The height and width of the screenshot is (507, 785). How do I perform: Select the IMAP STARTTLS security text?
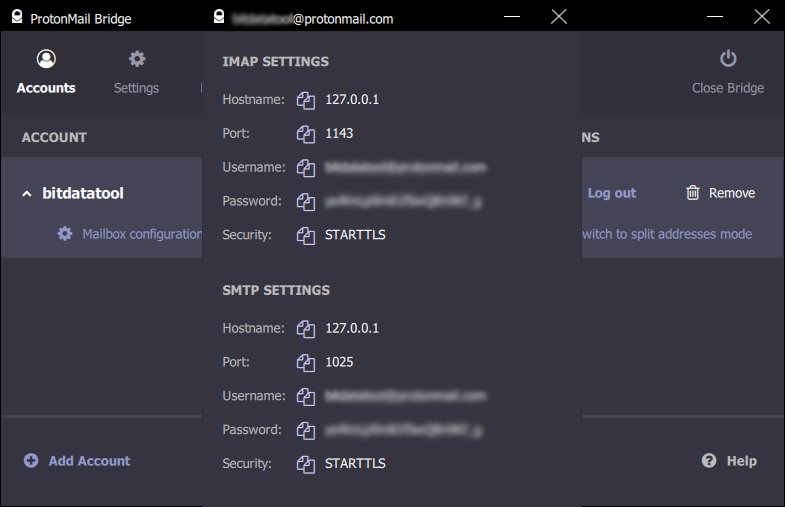[355, 235]
